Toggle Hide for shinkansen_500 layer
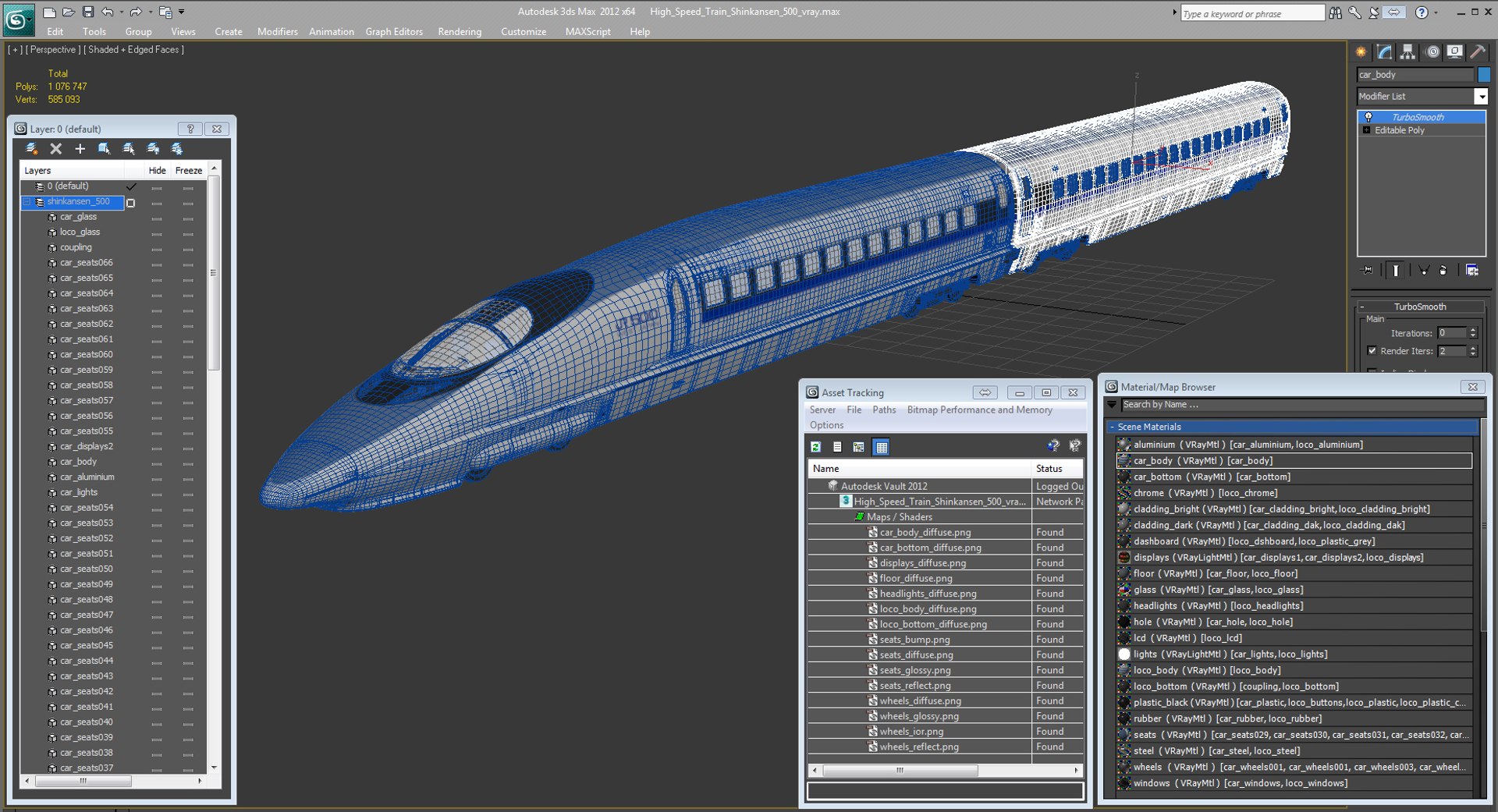 click(157, 203)
